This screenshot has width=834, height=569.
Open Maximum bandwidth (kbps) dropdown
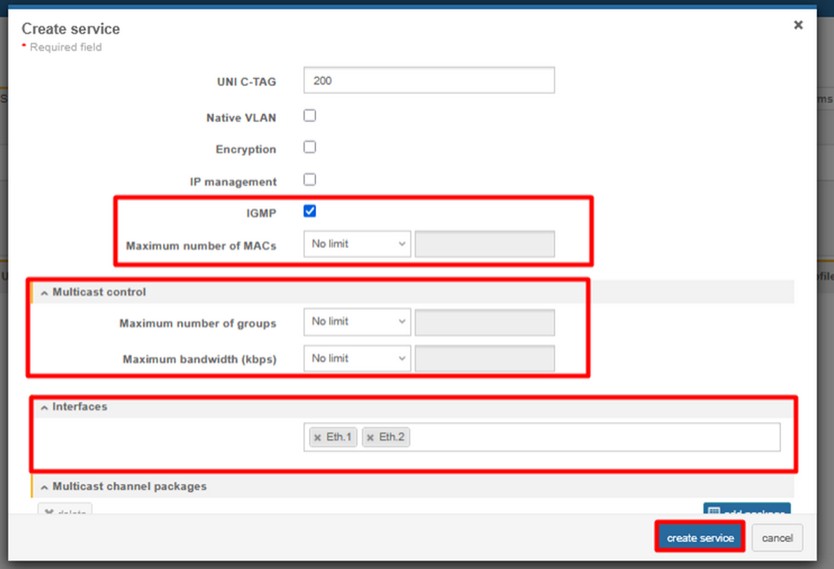[x=357, y=358]
